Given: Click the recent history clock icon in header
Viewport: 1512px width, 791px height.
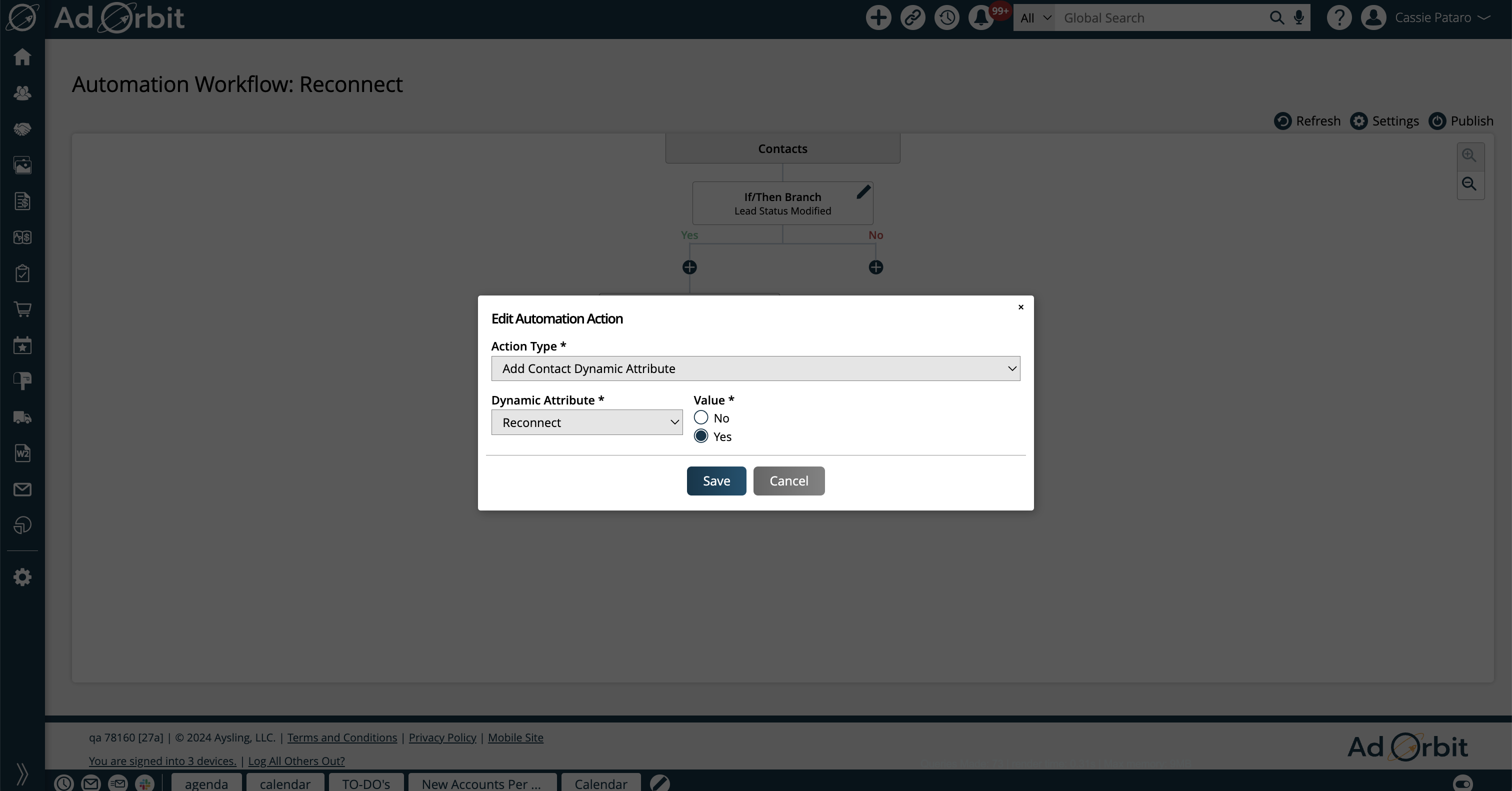Looking at the screenshot, I should coord(946,17).
